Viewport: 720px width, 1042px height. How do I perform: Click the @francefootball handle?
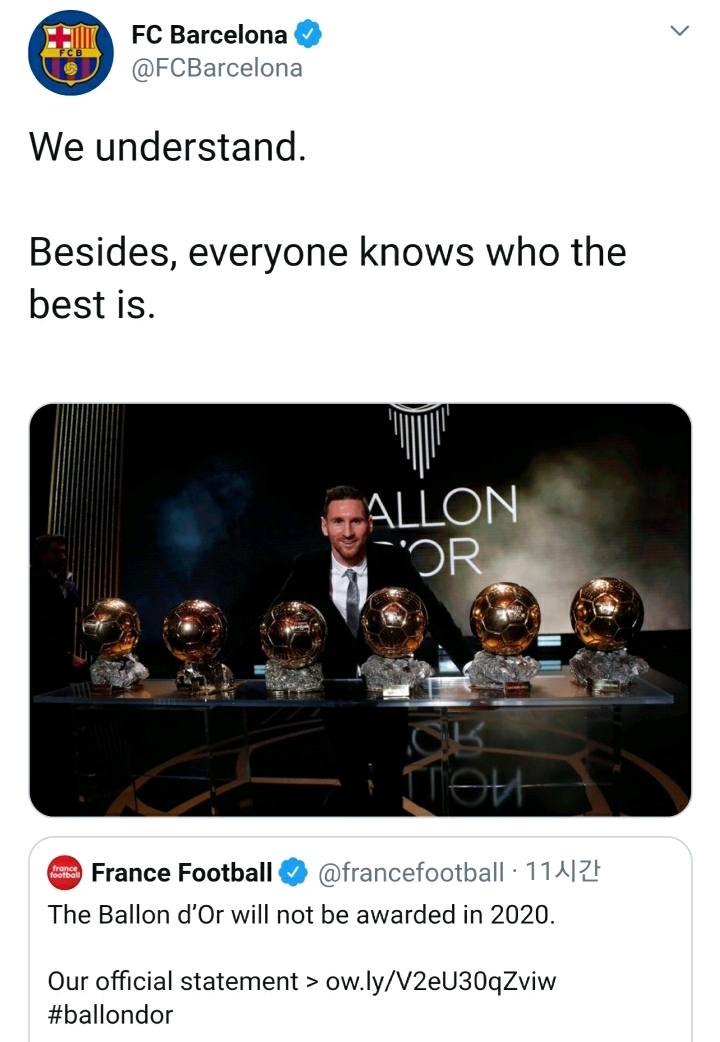[x=411, y=873]
